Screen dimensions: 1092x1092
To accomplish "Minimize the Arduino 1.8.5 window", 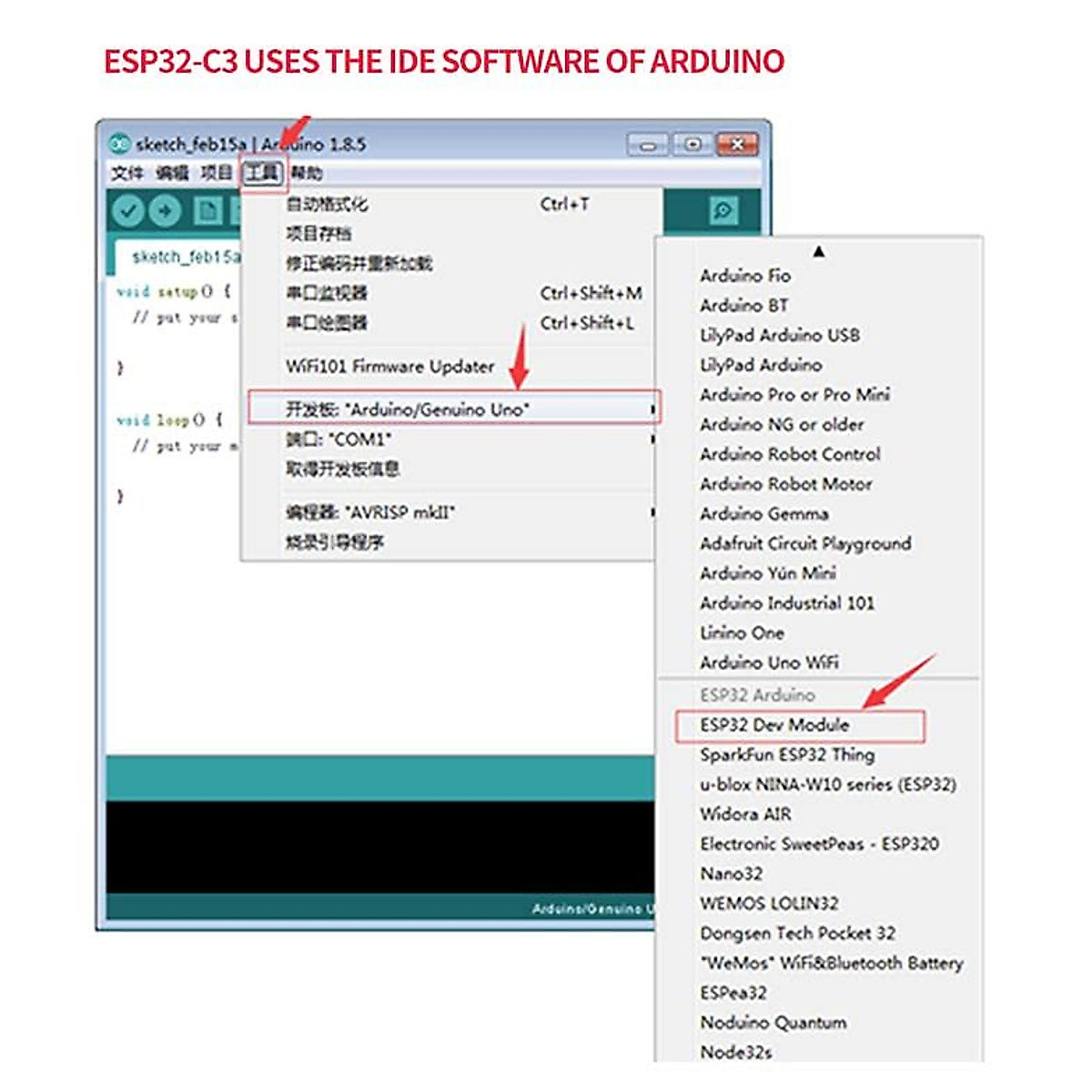I will [647, 145].
